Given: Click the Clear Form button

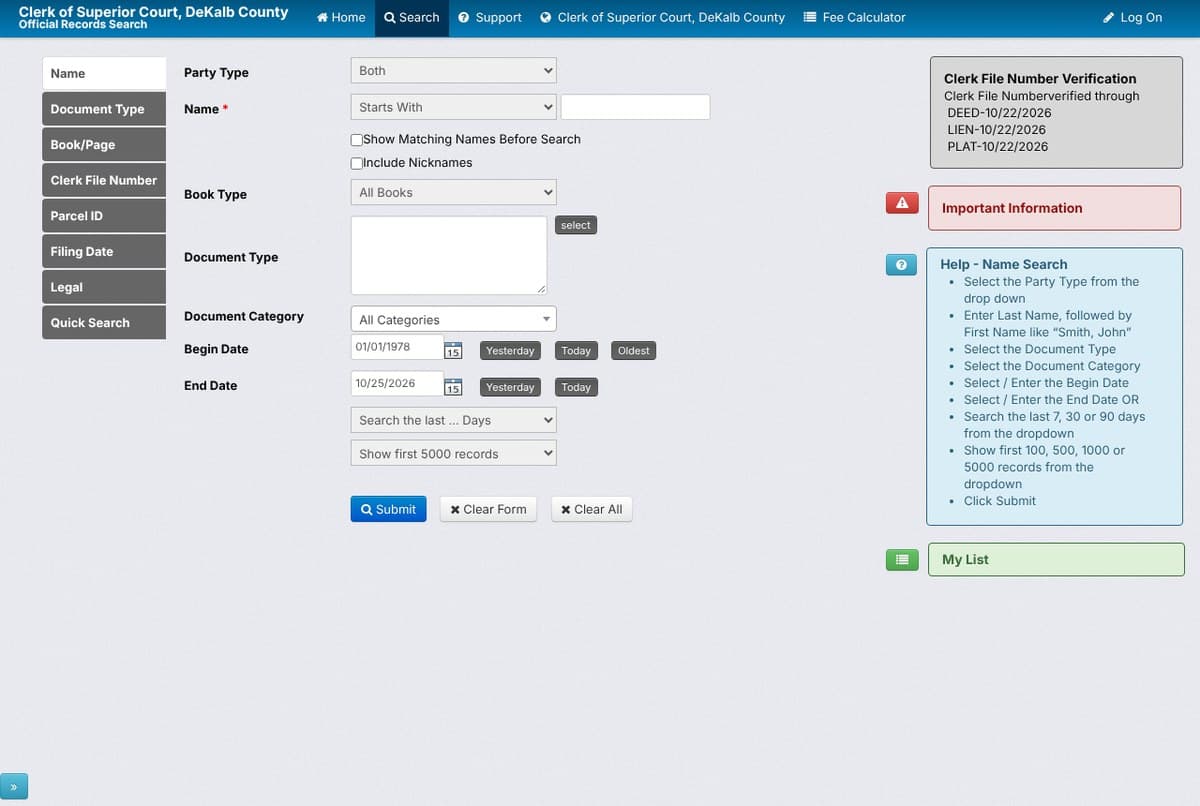Looking at the screenshot, I should [488, 509].
